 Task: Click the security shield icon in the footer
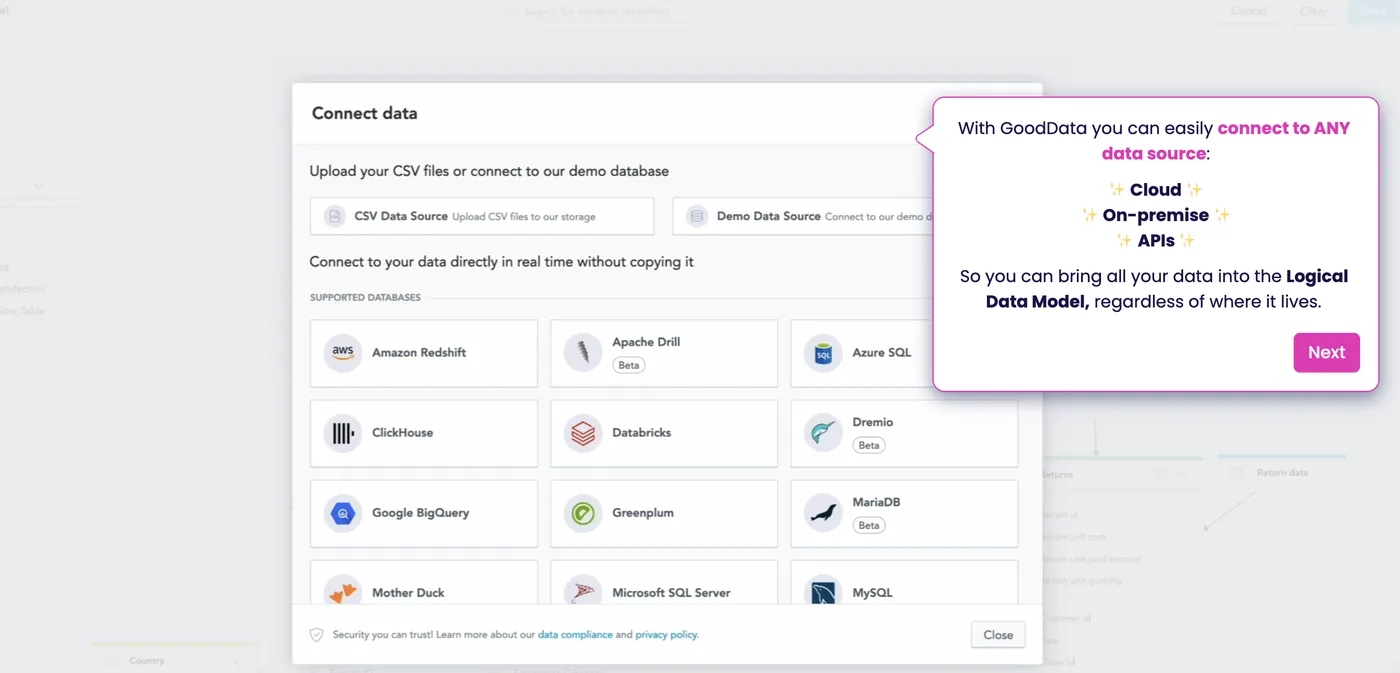coord(317,635)
